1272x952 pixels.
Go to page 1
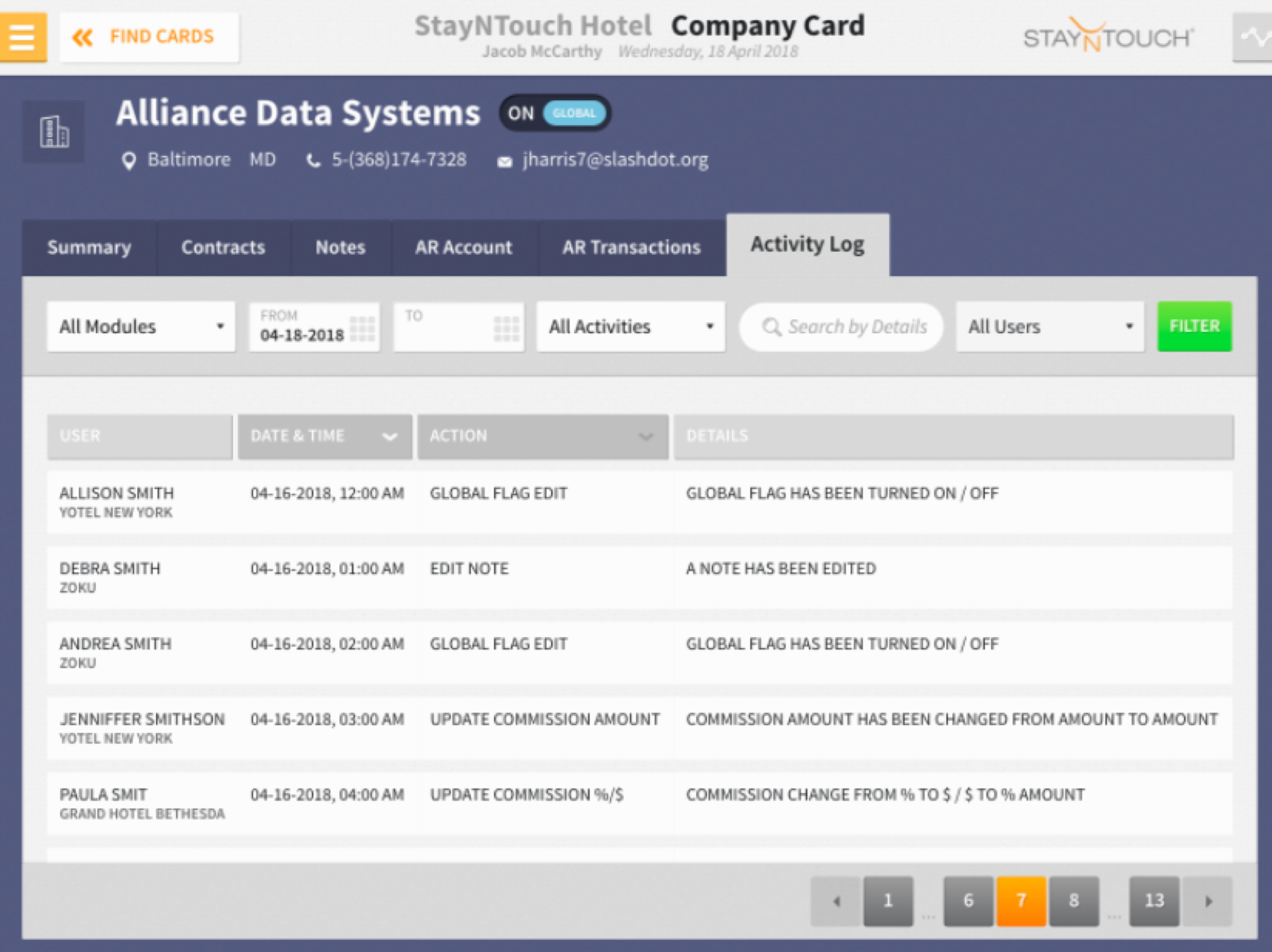click(x=888, y=901)
